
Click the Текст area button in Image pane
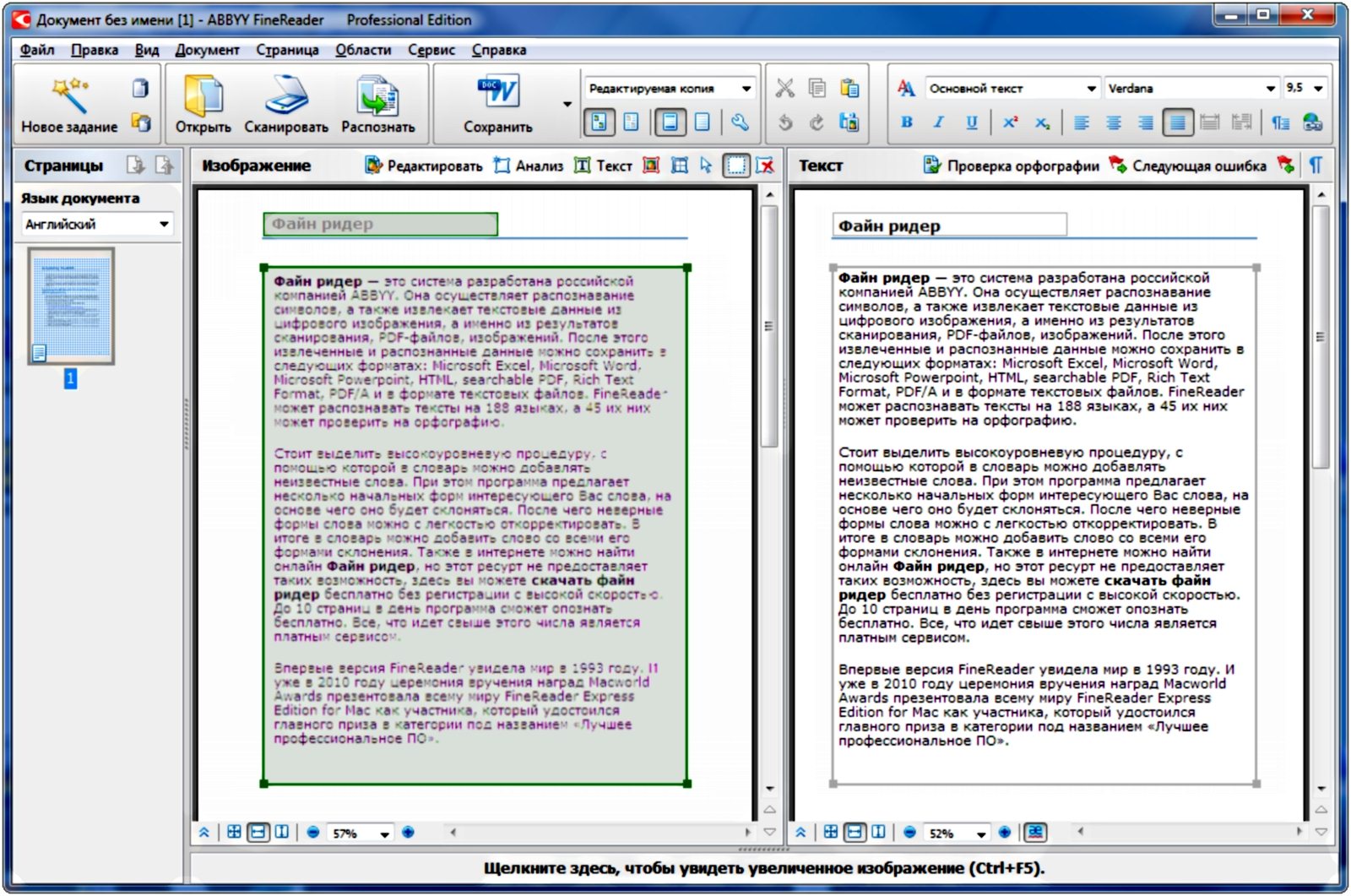(603, 166)
